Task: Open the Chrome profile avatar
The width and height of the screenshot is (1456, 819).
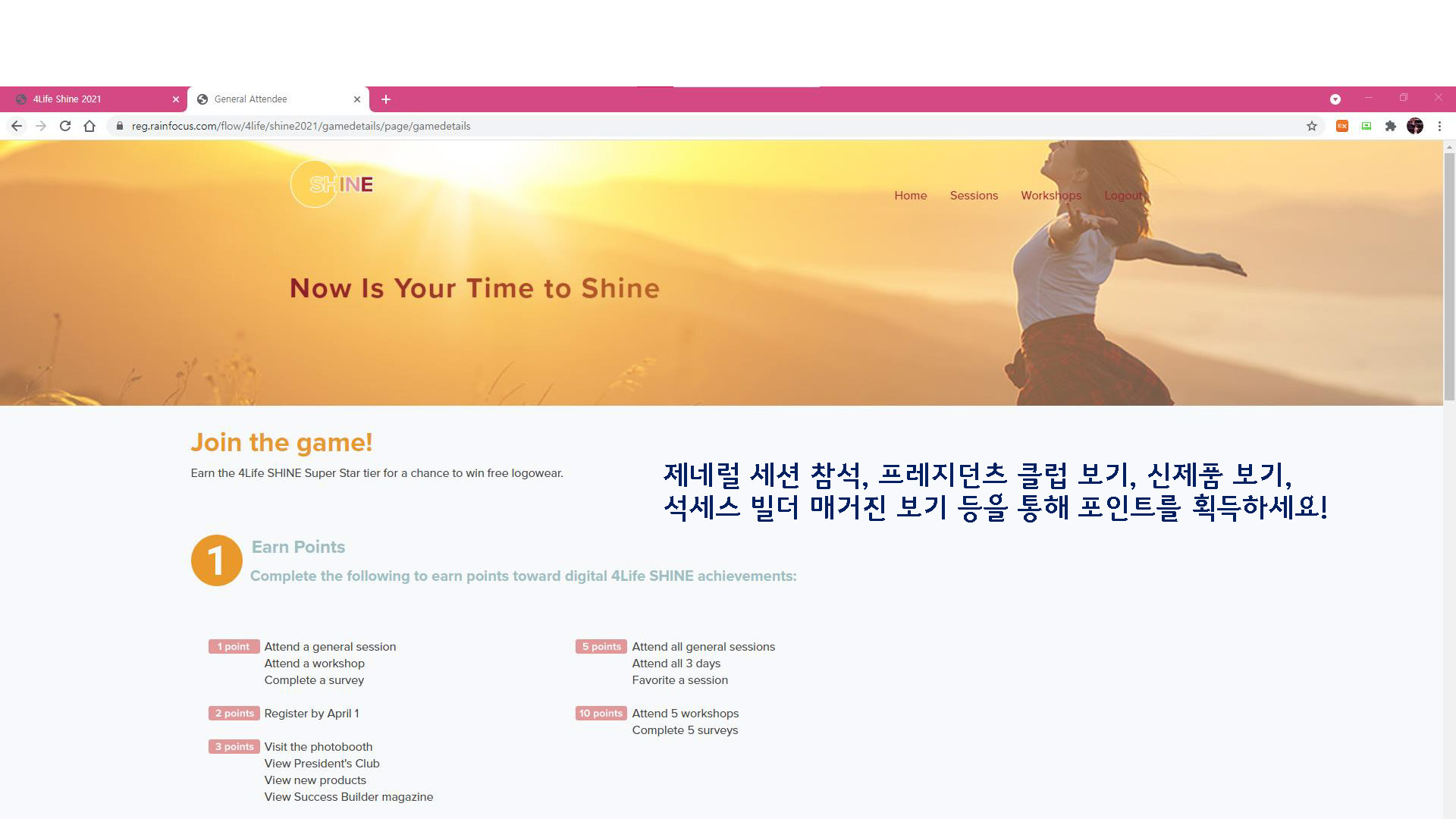Action: click(x=1415, y=126)
